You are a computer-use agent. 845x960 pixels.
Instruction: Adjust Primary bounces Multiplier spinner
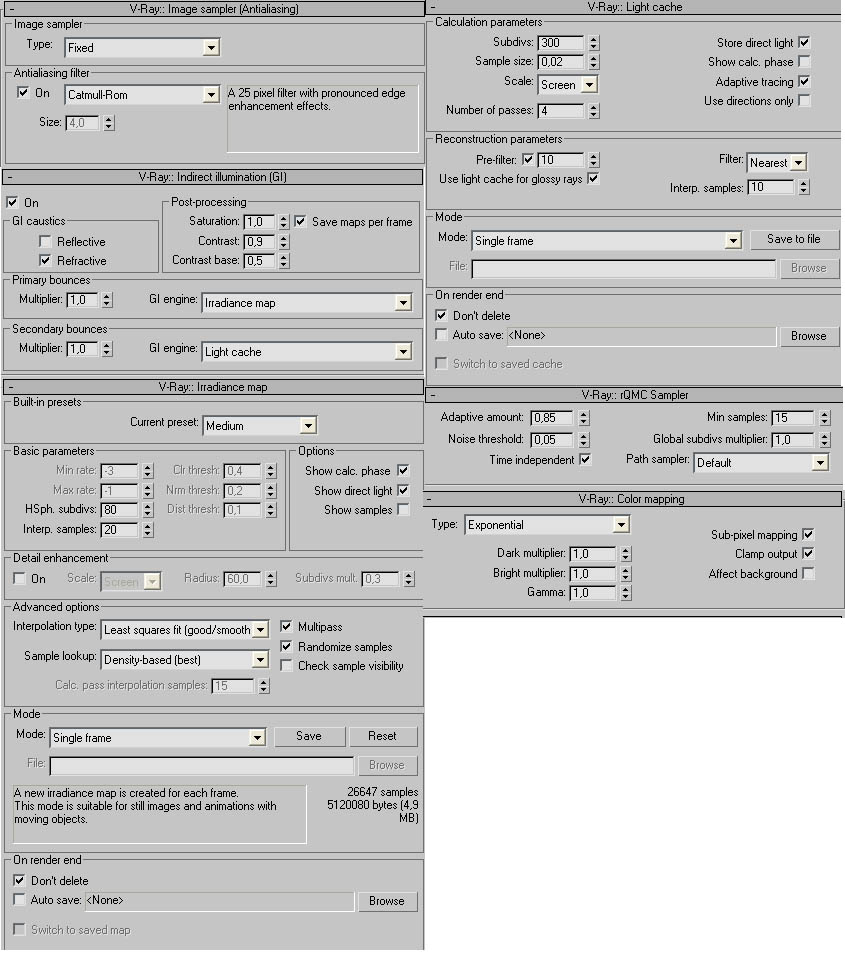107,300
